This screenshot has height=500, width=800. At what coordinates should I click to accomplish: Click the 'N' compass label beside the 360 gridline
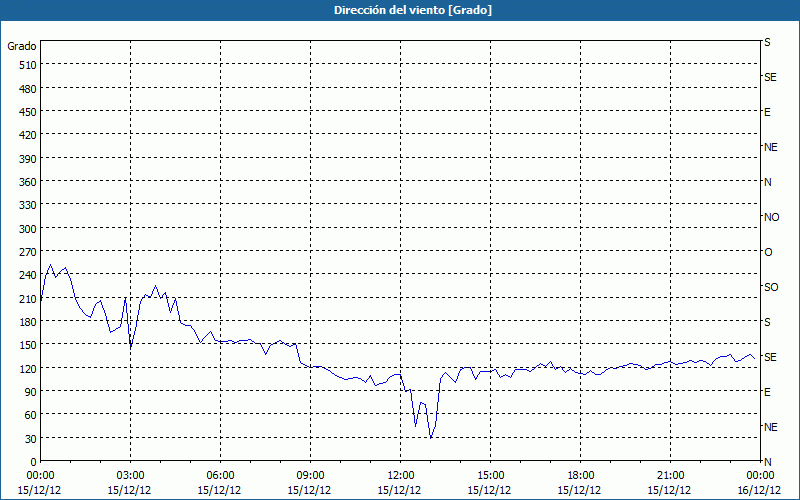tap(767, 182)
